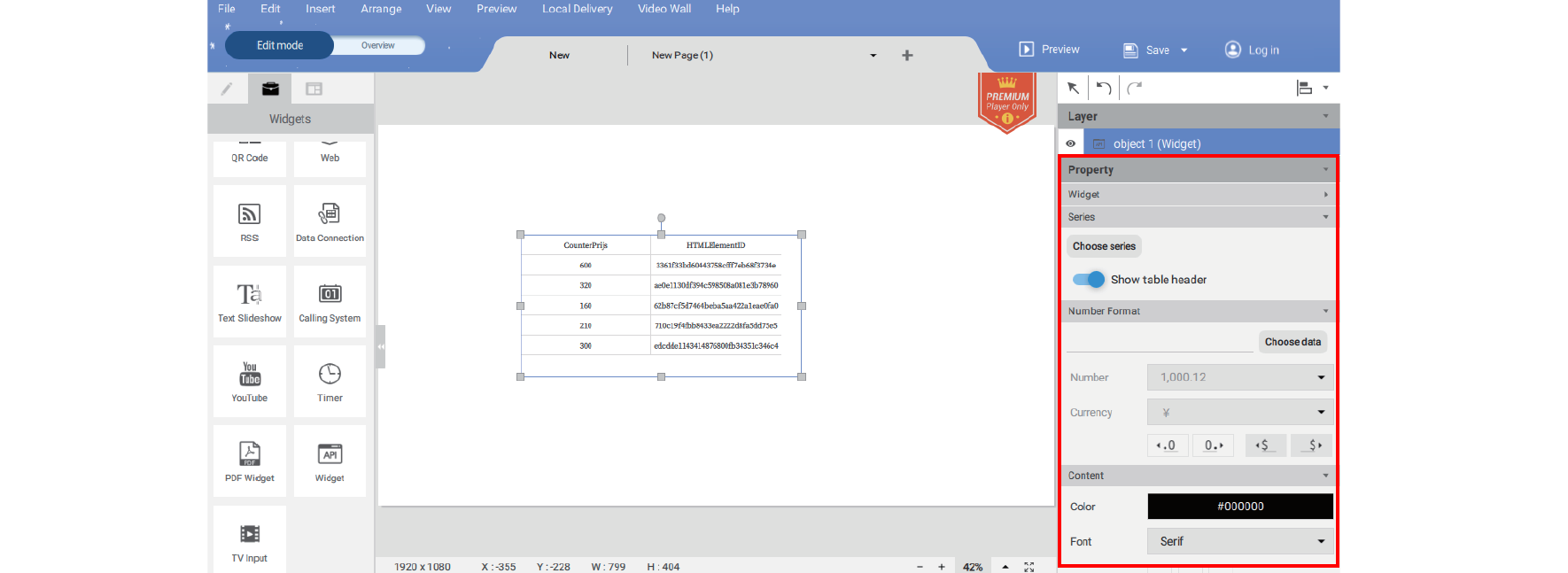
Task: Add a new page with plus icon
Action: pyautogui.click(x=907, y=55)
